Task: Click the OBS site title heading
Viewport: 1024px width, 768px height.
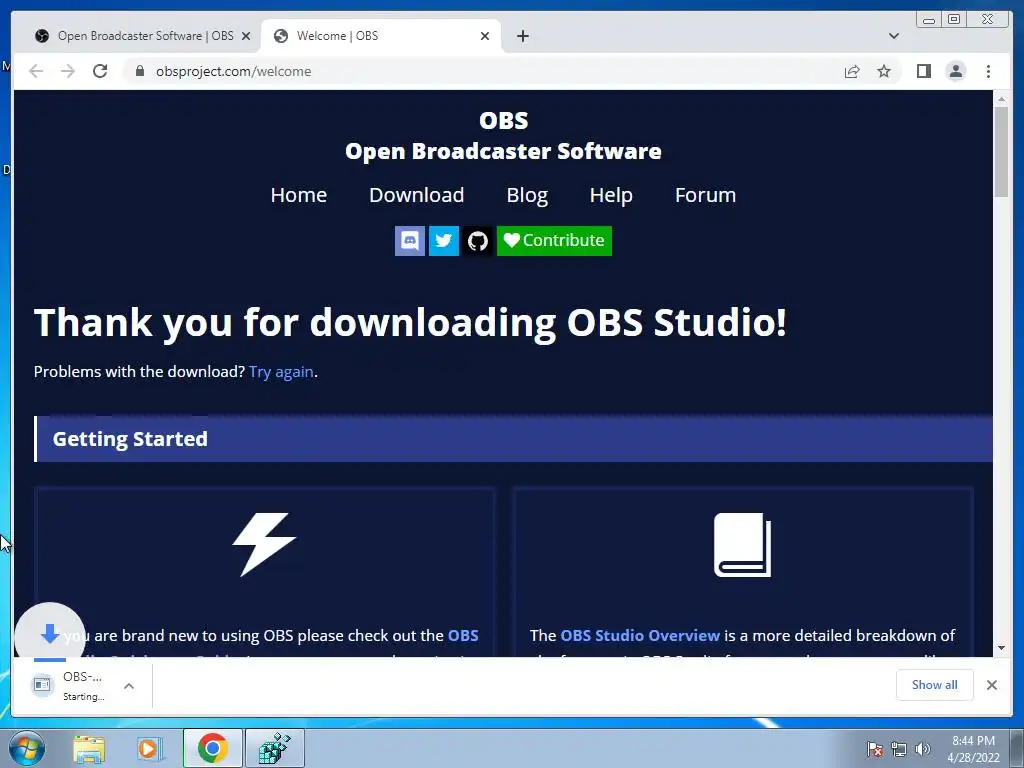Action: click(x=504, y=120)
